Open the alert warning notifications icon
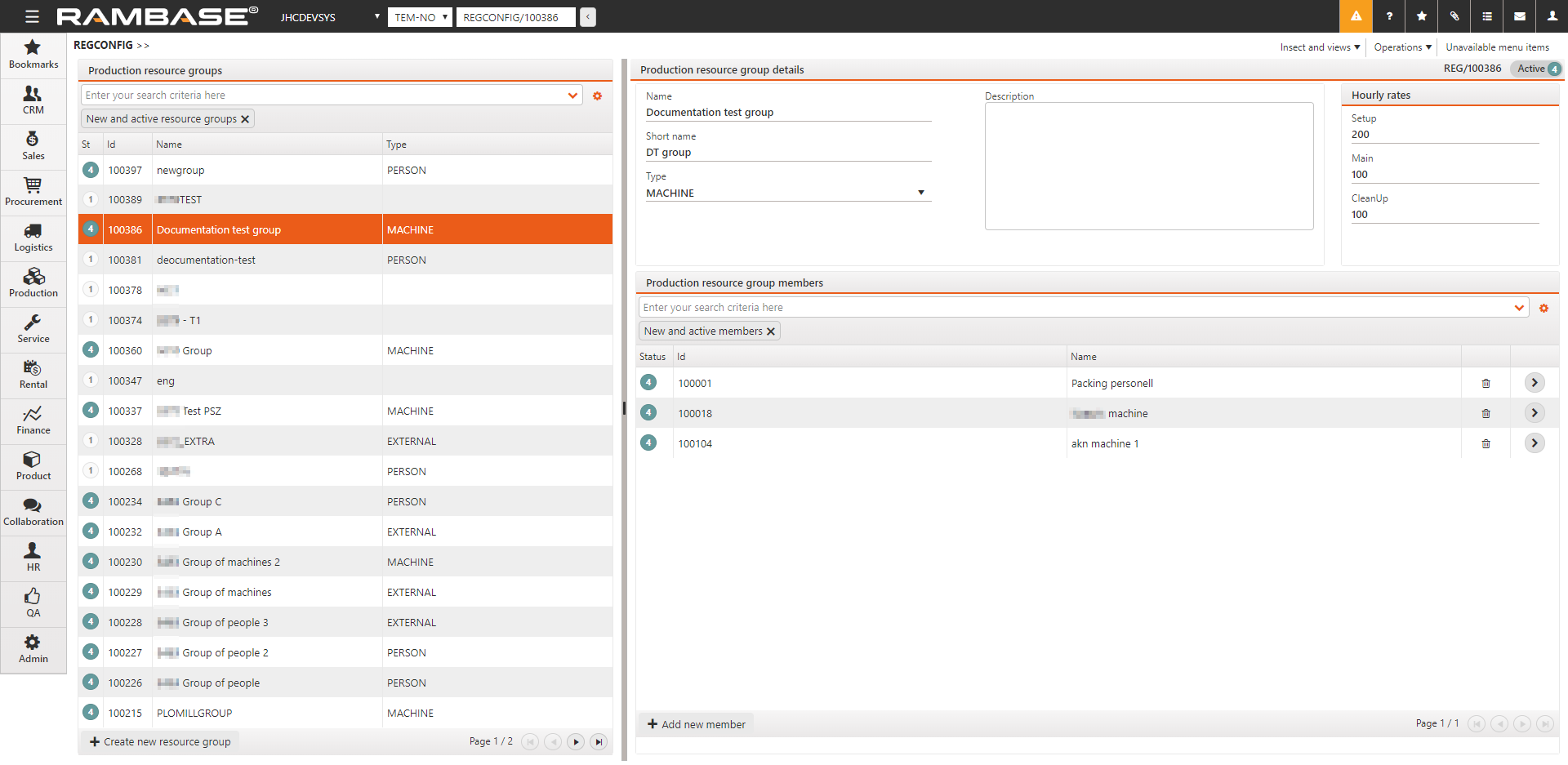1568x765 pixels. 1356,16
